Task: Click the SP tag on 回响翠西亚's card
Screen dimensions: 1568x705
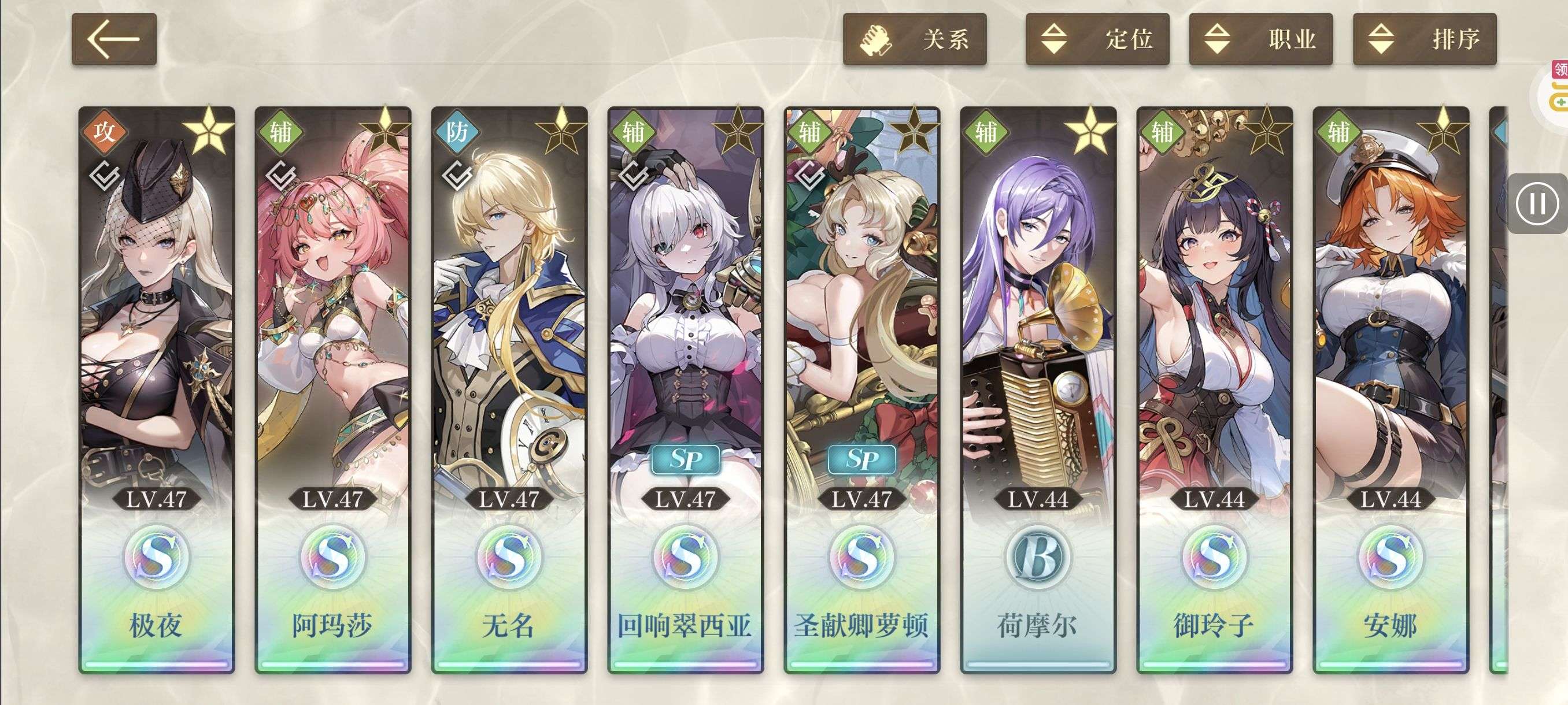Action: tap(685, 460)
